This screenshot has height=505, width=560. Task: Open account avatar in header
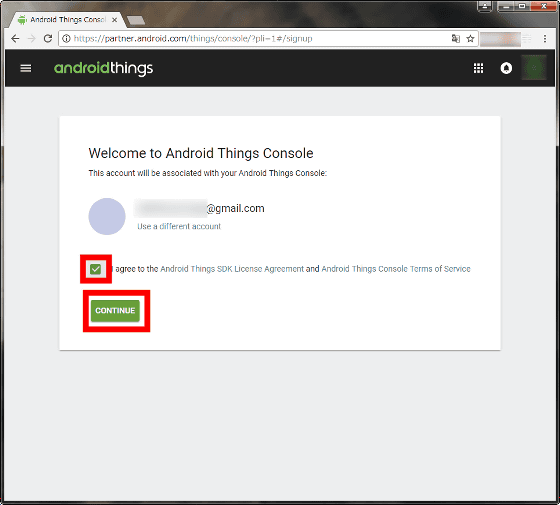(534, 68)
